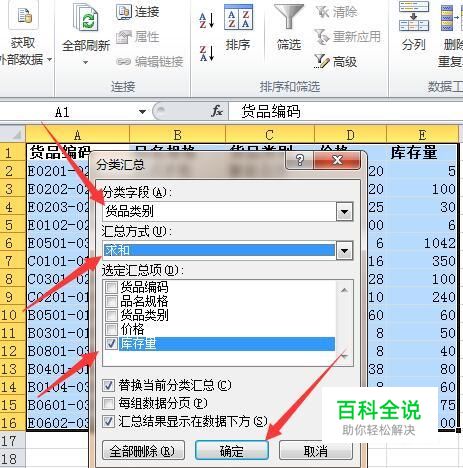463x468 pixels.
Task: Click the help question mark in dialog
Action: 300,160
